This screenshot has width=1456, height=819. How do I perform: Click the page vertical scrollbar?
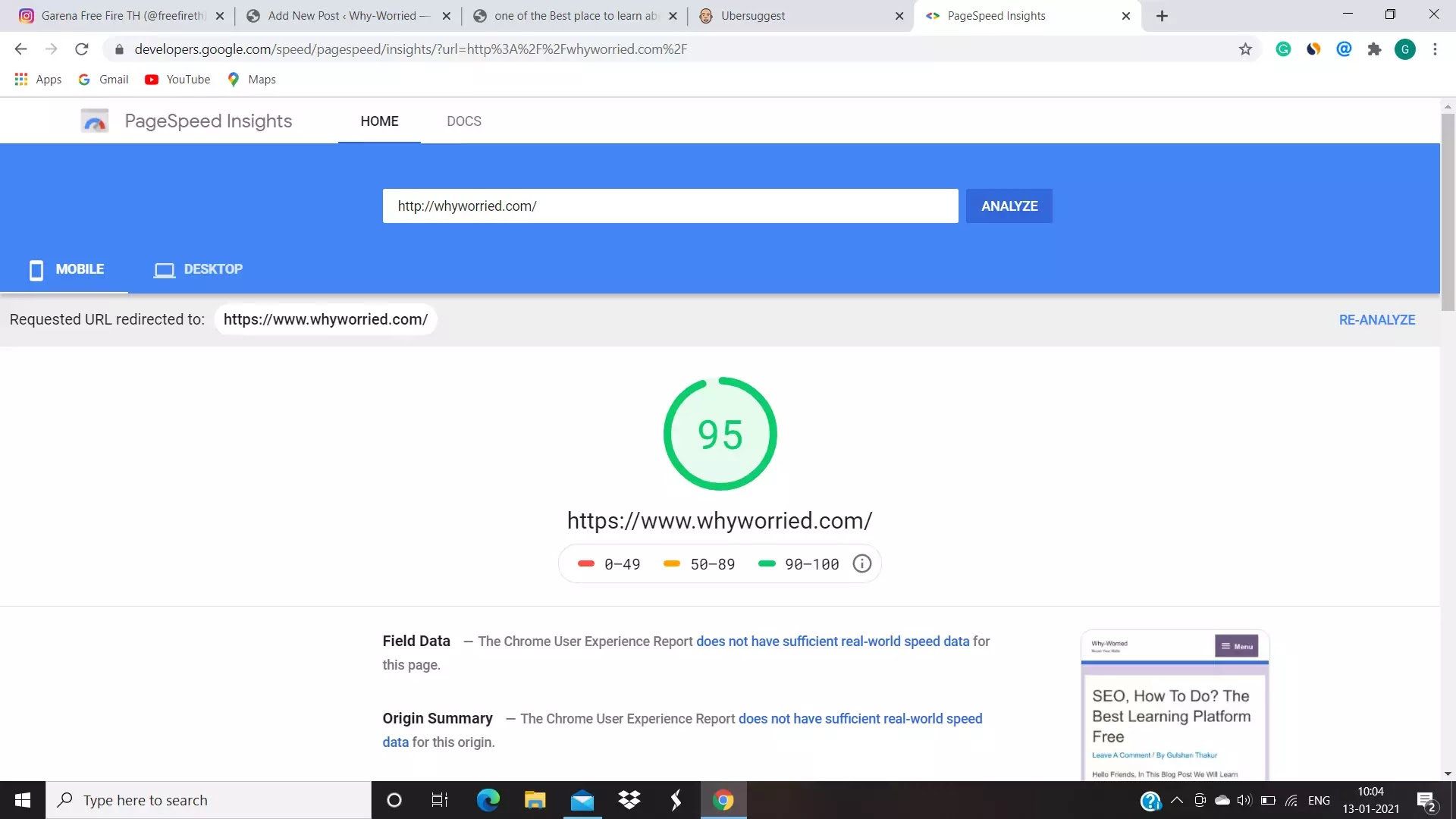click(1448, 212)
